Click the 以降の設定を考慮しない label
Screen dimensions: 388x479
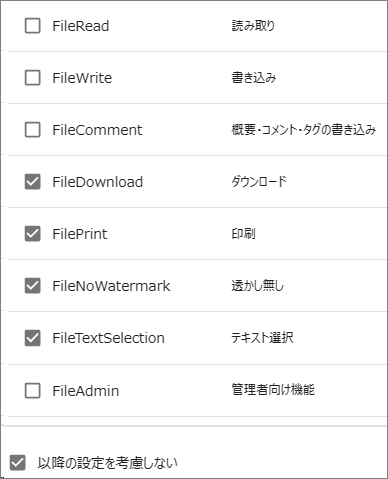pyautogui.click(x=107, y=463)
